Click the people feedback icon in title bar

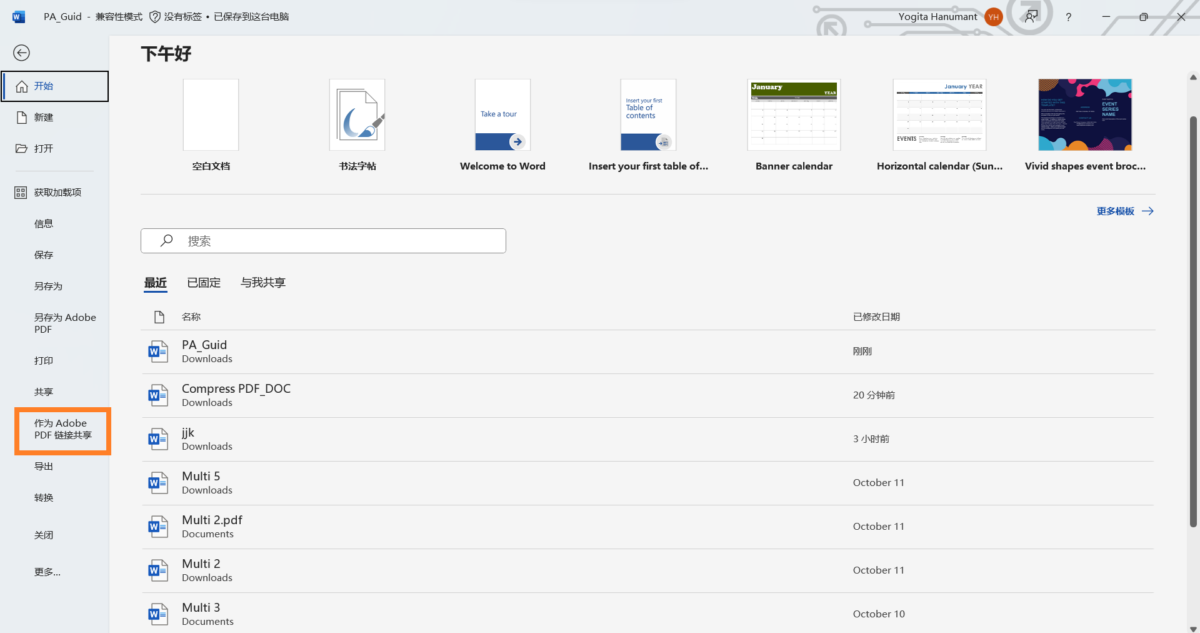click(x=1031, y=17)
